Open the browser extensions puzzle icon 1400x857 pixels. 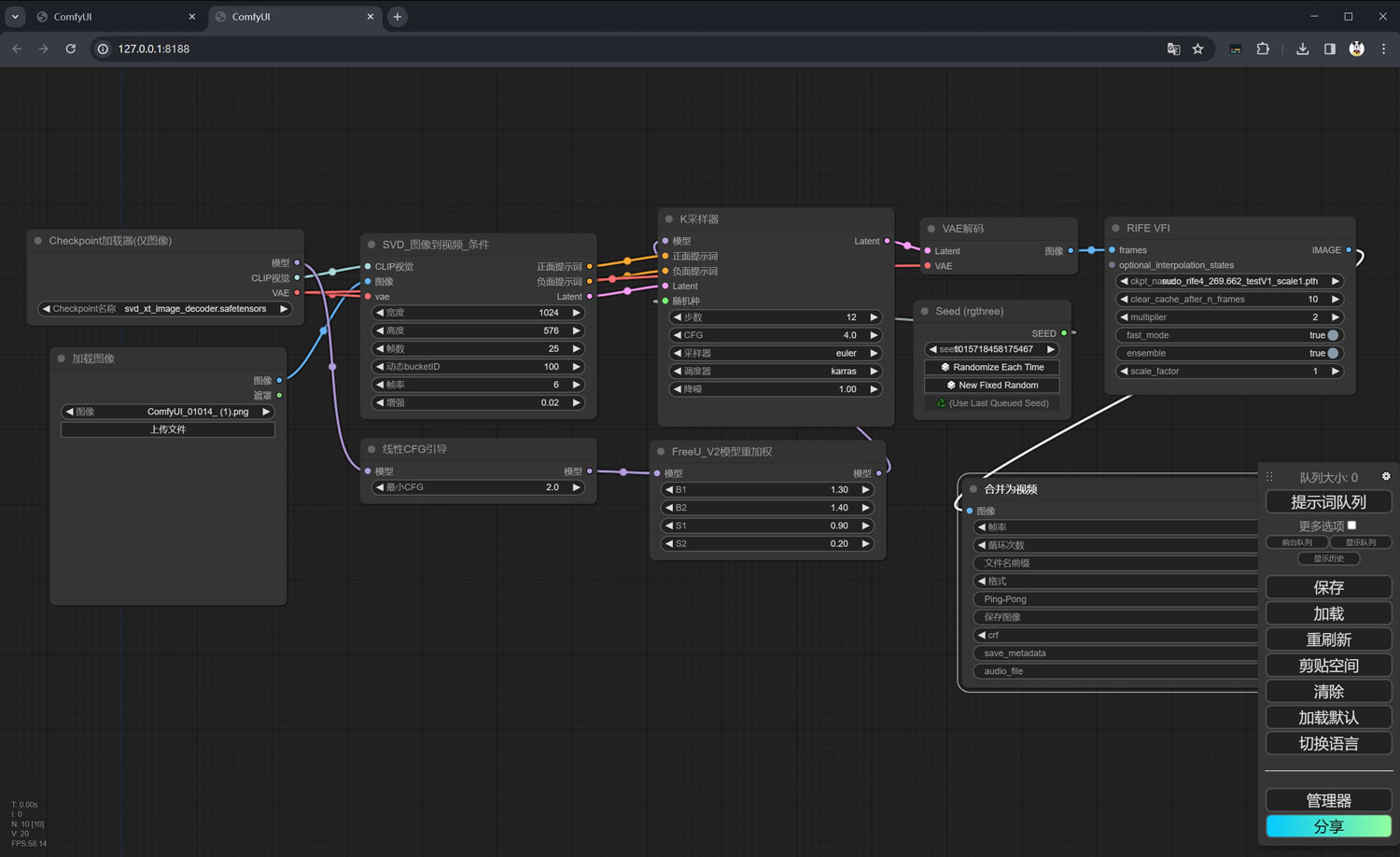point(1263,49)
